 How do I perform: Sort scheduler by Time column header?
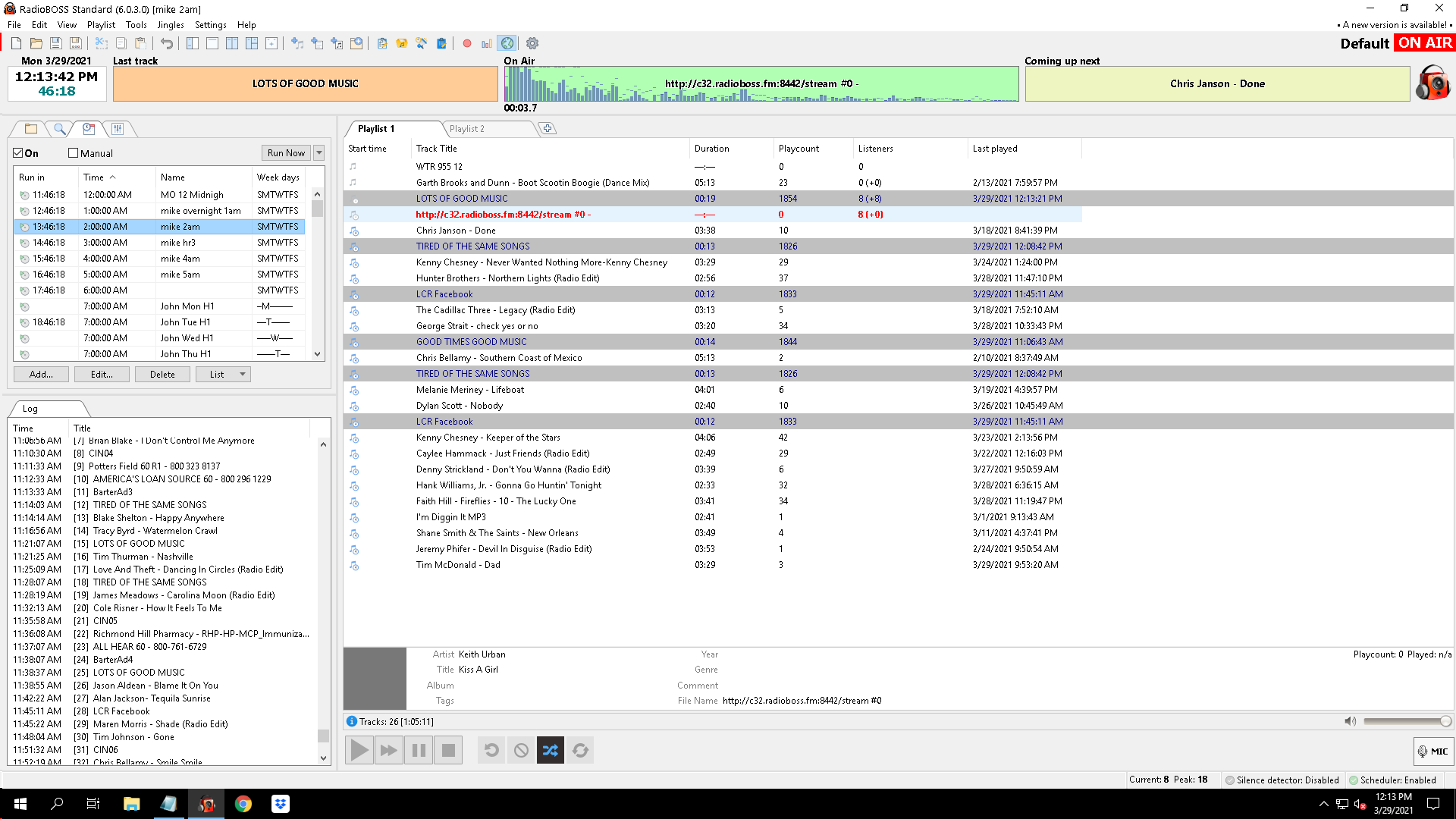point(117,177)
